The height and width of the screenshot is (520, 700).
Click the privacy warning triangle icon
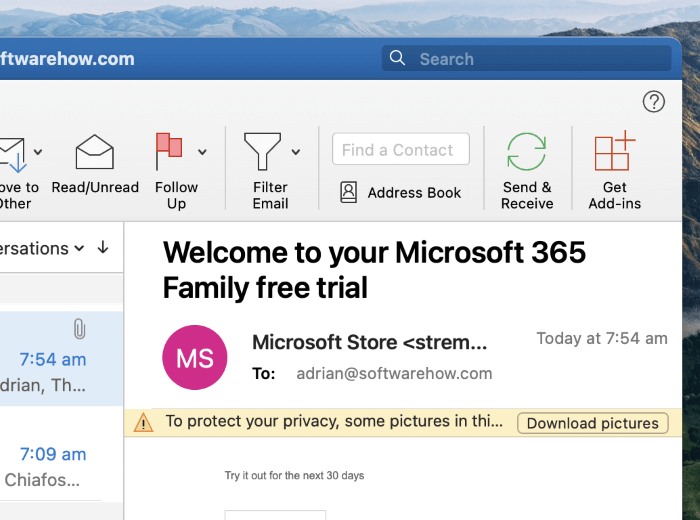point(143,422)
